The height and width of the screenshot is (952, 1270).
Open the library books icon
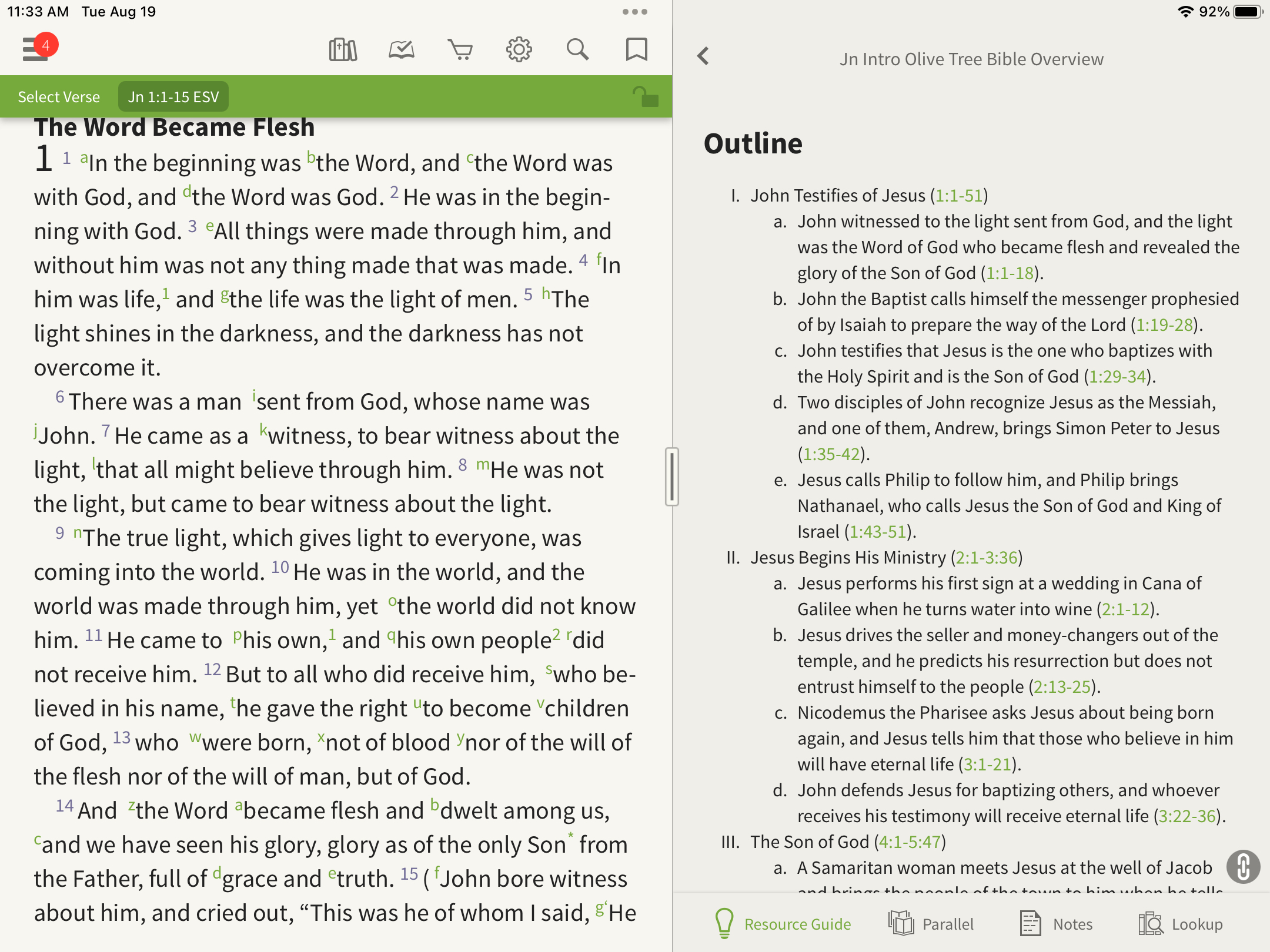click(343, 49)
